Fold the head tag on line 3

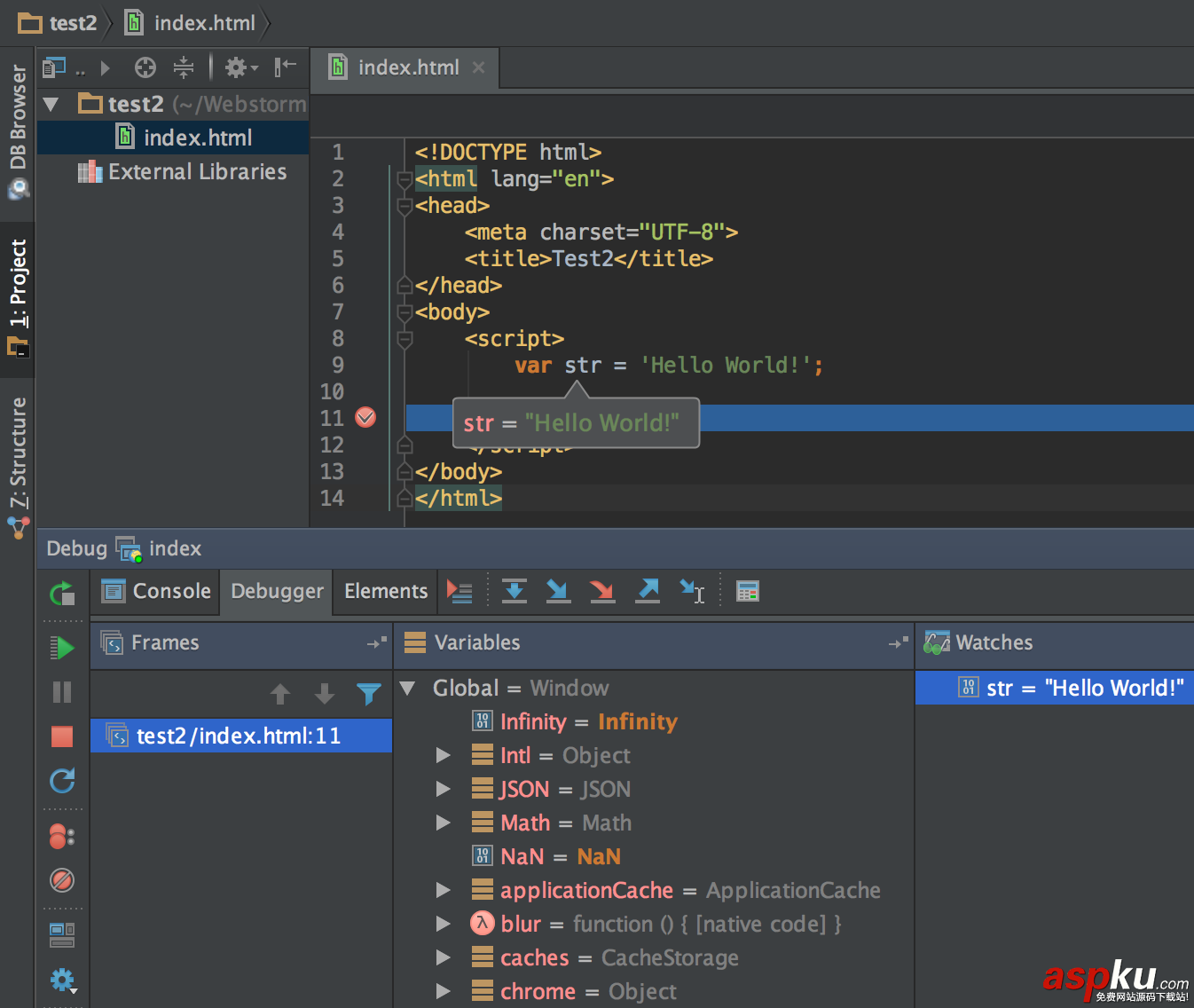point(405,207)
